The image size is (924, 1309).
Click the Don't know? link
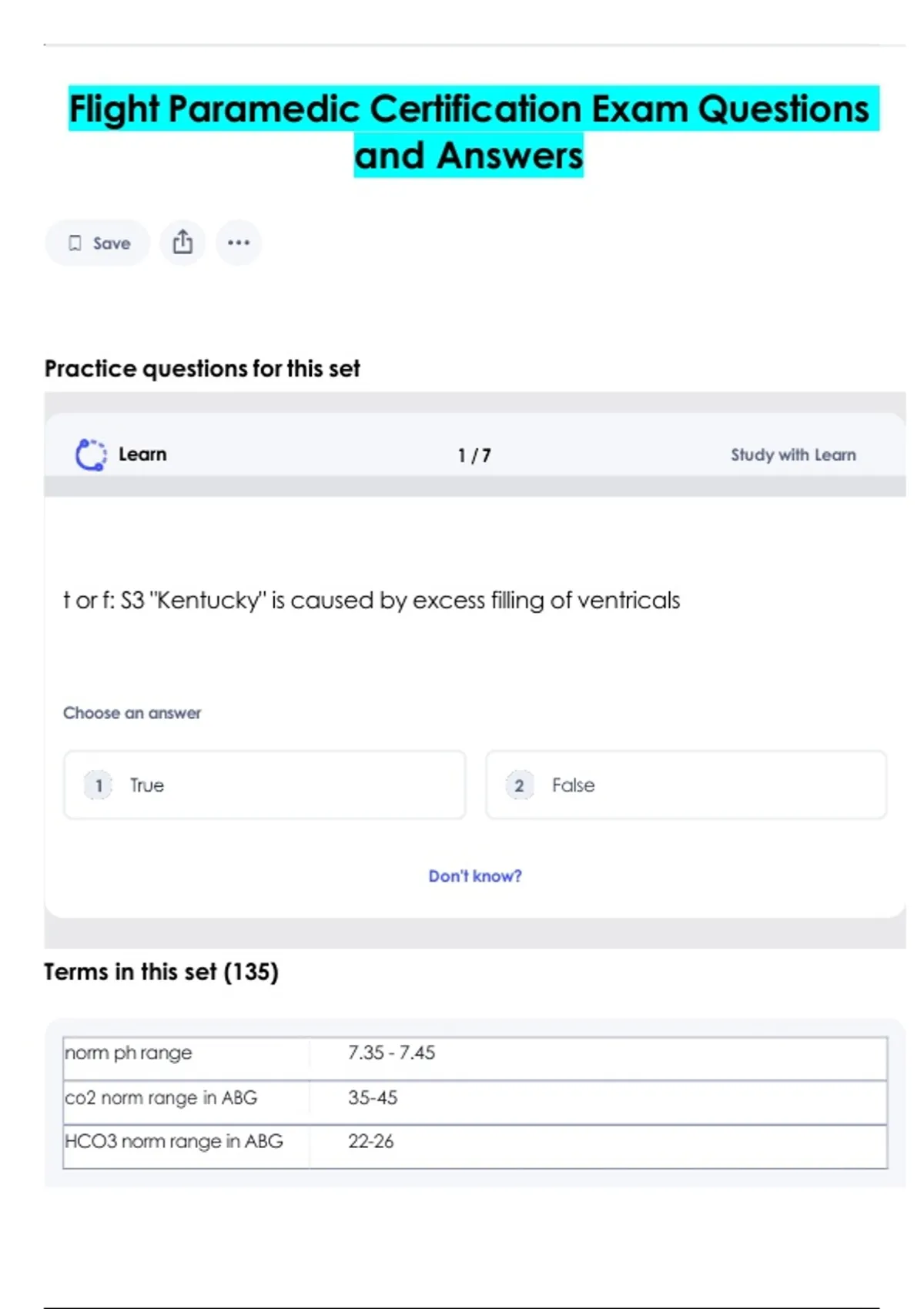click(x=475, y=876)
